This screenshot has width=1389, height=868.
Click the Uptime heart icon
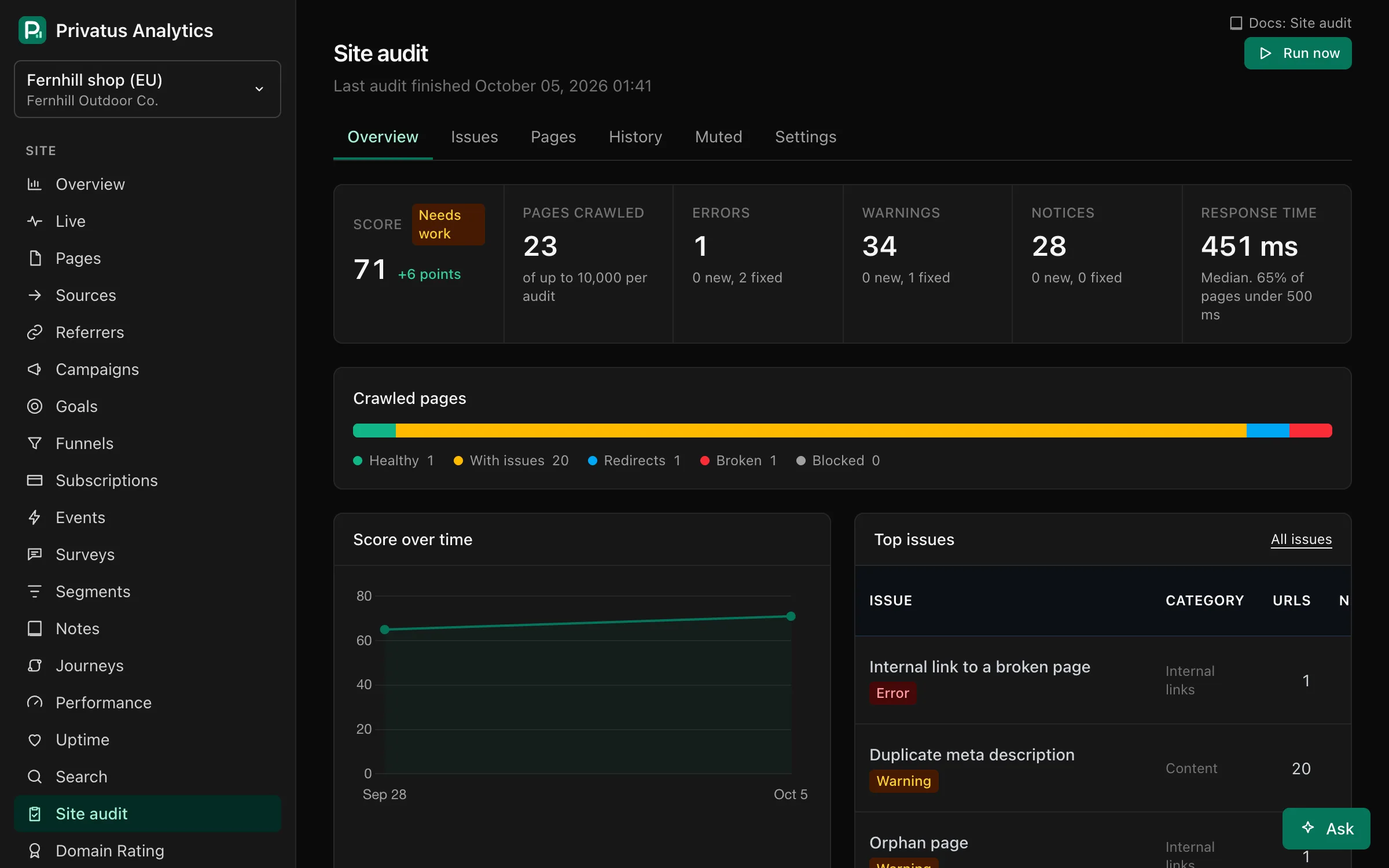click(35, 740)
